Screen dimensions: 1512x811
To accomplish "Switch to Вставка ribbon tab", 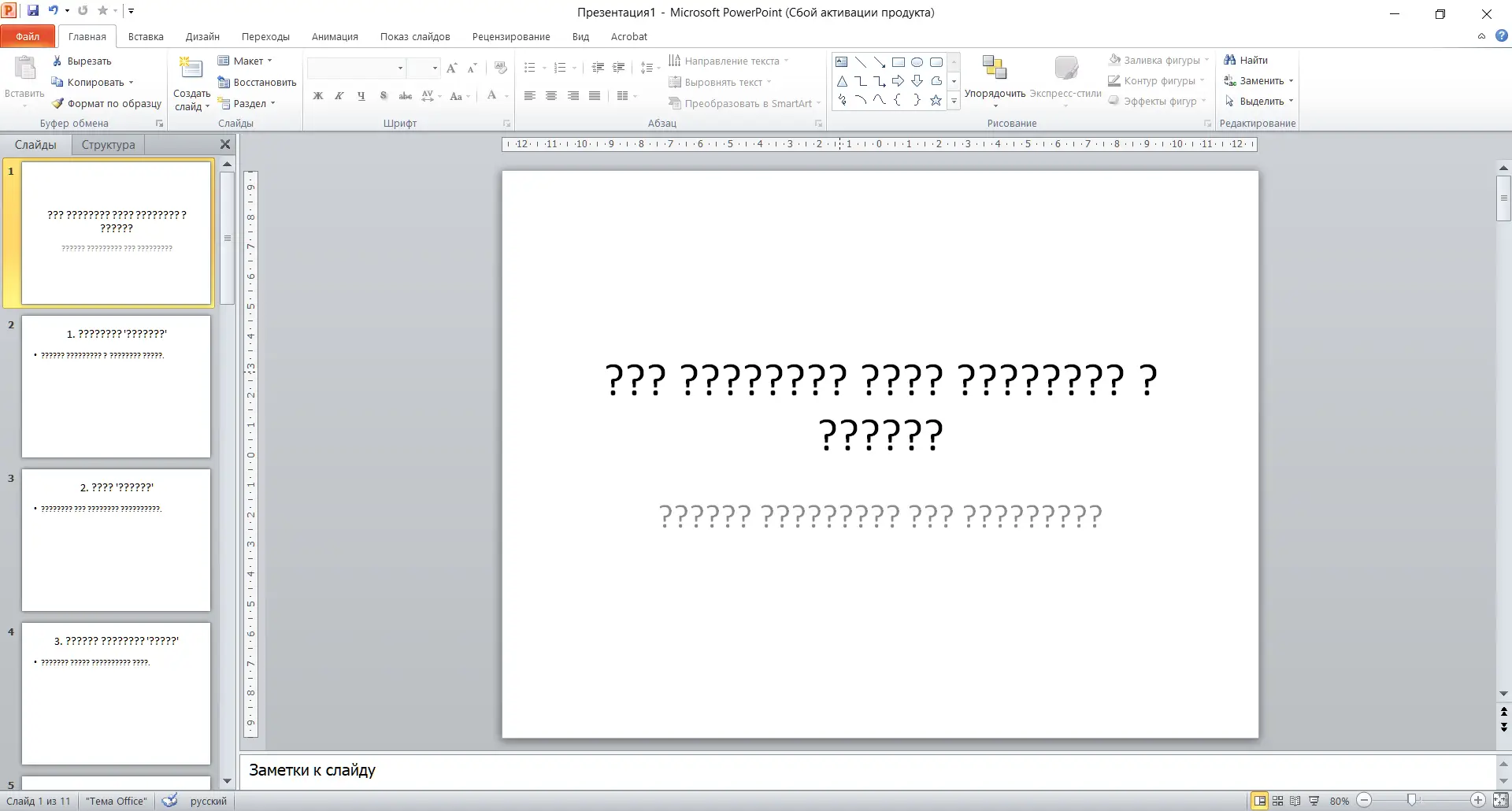I will (146, 36).
